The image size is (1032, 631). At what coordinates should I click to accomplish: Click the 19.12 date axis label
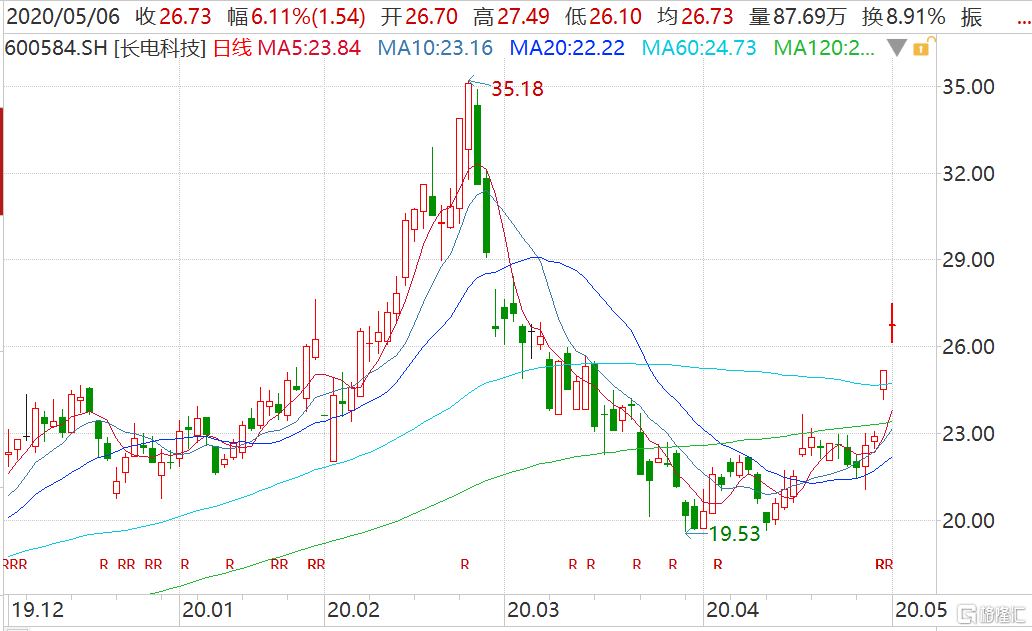tap(38, 610)
